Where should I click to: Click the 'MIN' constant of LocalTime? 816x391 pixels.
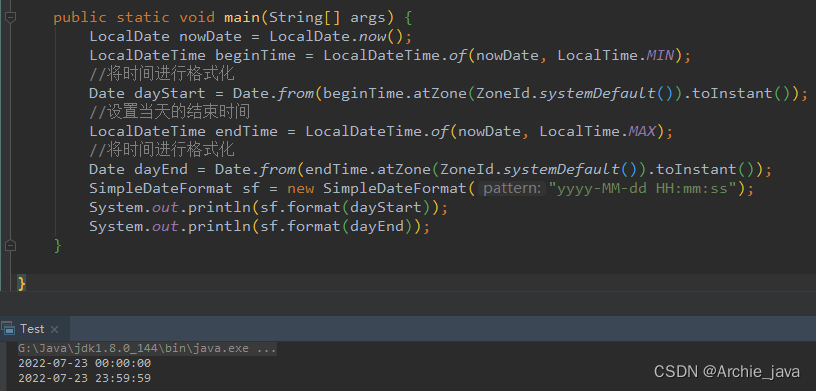click(x=660, y=55)
